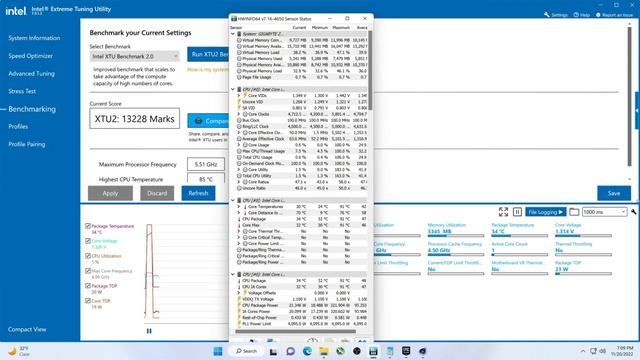The height and width of the screenshot is (360, 640).
Task: Click the Refresh button
Action: coord(198,193)
